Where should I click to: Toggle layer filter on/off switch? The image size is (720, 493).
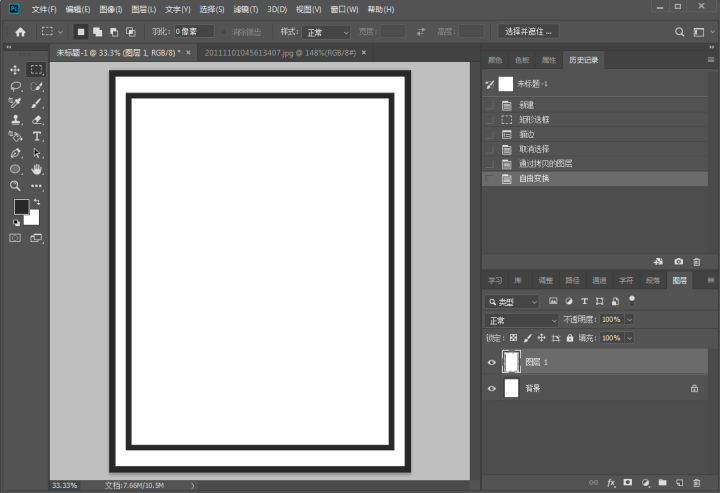pyautogui.click(x=632, y=301)
